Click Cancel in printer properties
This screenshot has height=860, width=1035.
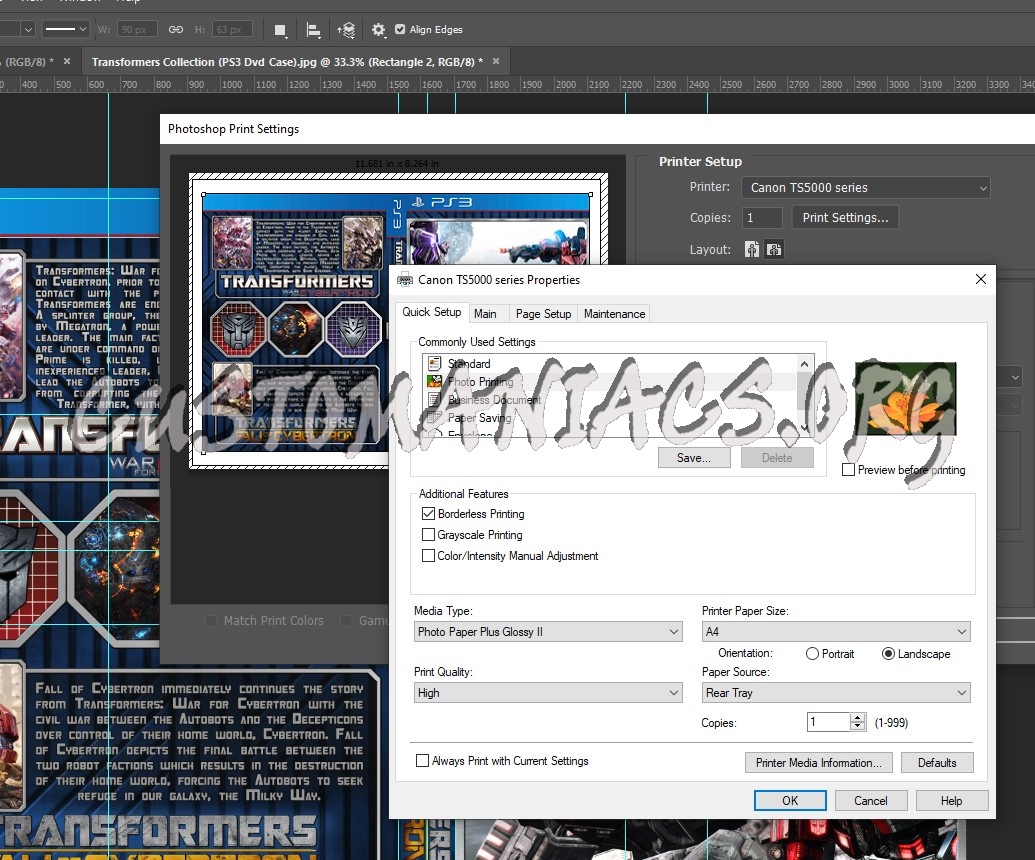pyautogui.click(x=871, y=801)
